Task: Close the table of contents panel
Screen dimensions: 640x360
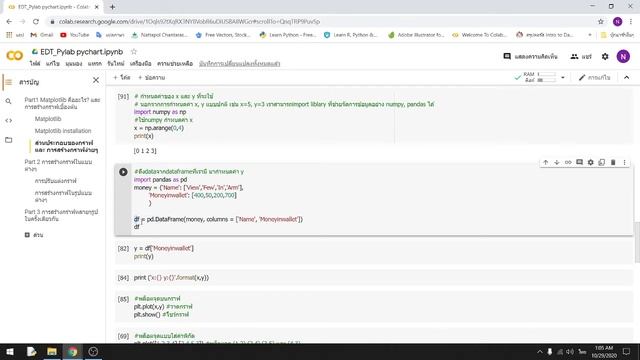Action: click(96, 80)
